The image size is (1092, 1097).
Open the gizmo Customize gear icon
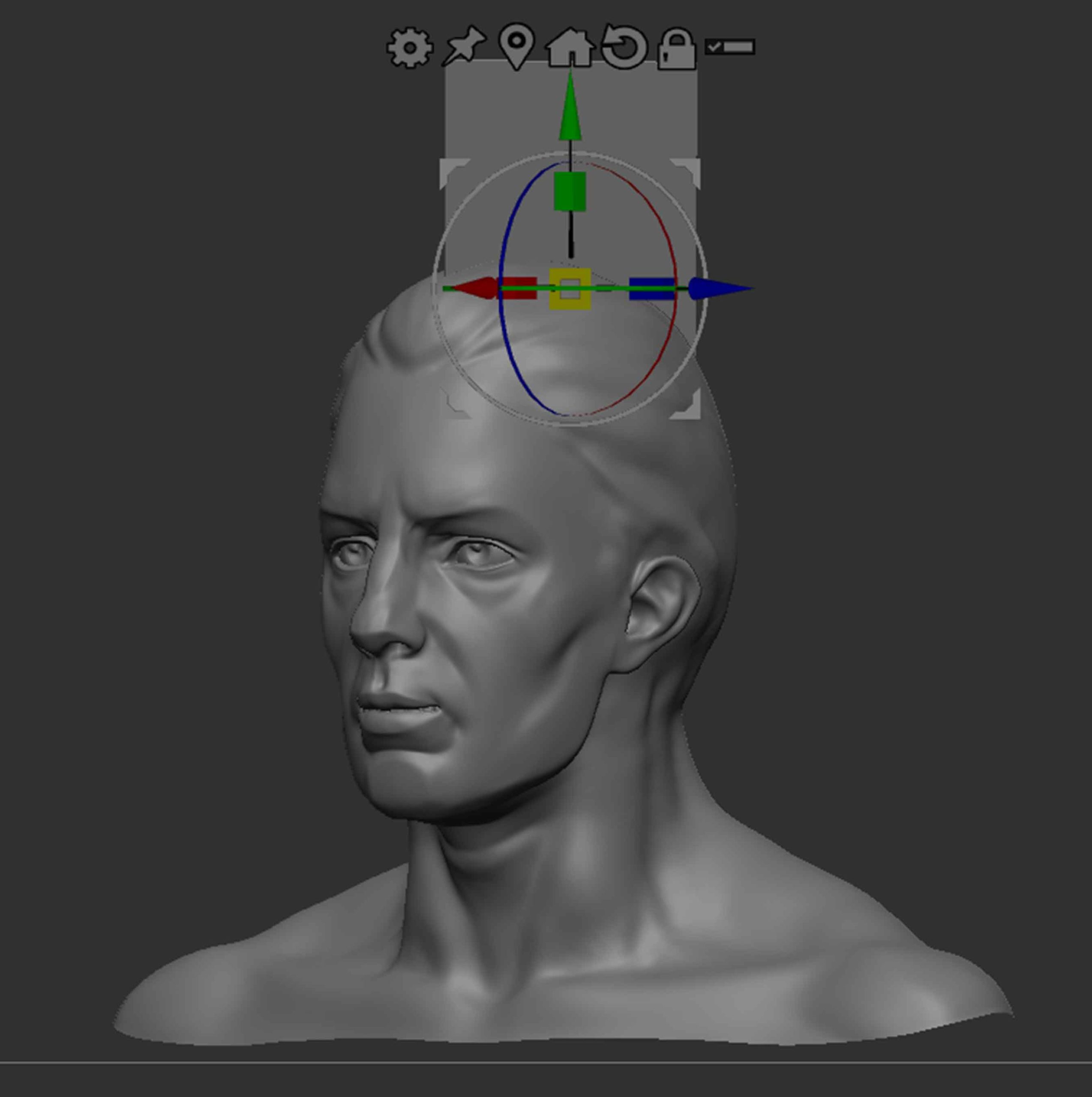(409, 48)
